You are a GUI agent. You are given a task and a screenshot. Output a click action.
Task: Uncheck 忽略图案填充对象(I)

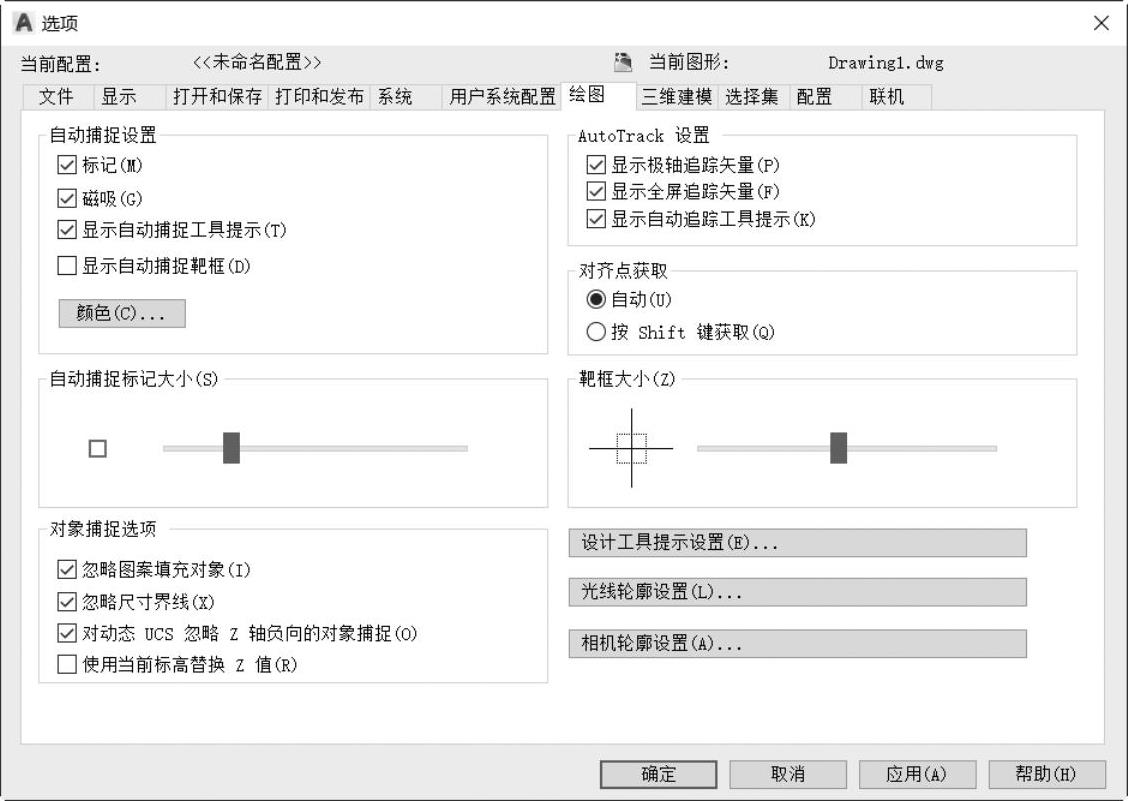coord(67,570)
